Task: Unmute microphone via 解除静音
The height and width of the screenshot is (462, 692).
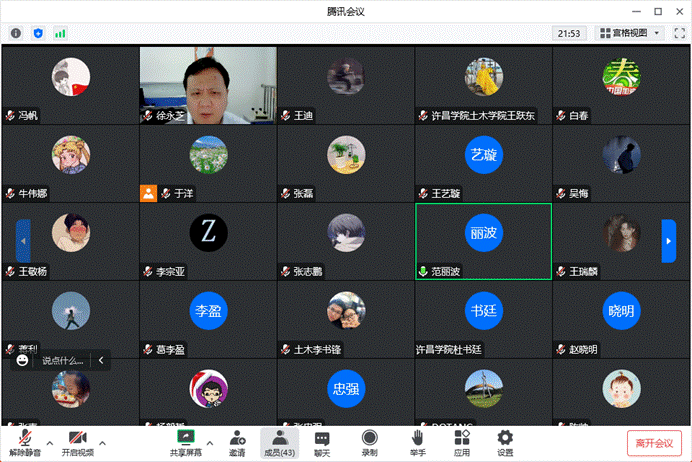Action: pos(24,442)
